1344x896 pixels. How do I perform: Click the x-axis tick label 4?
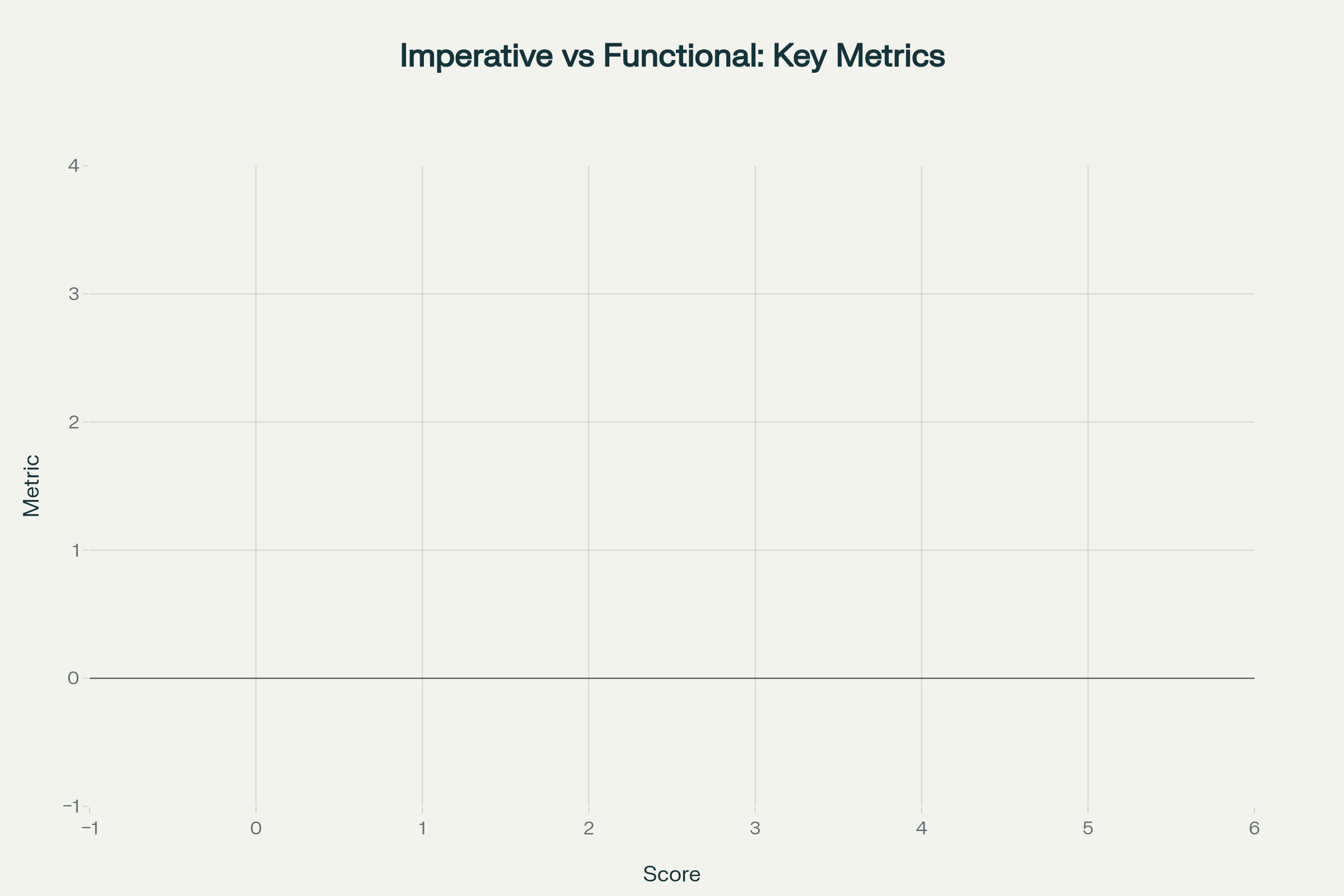coord(922,829)
